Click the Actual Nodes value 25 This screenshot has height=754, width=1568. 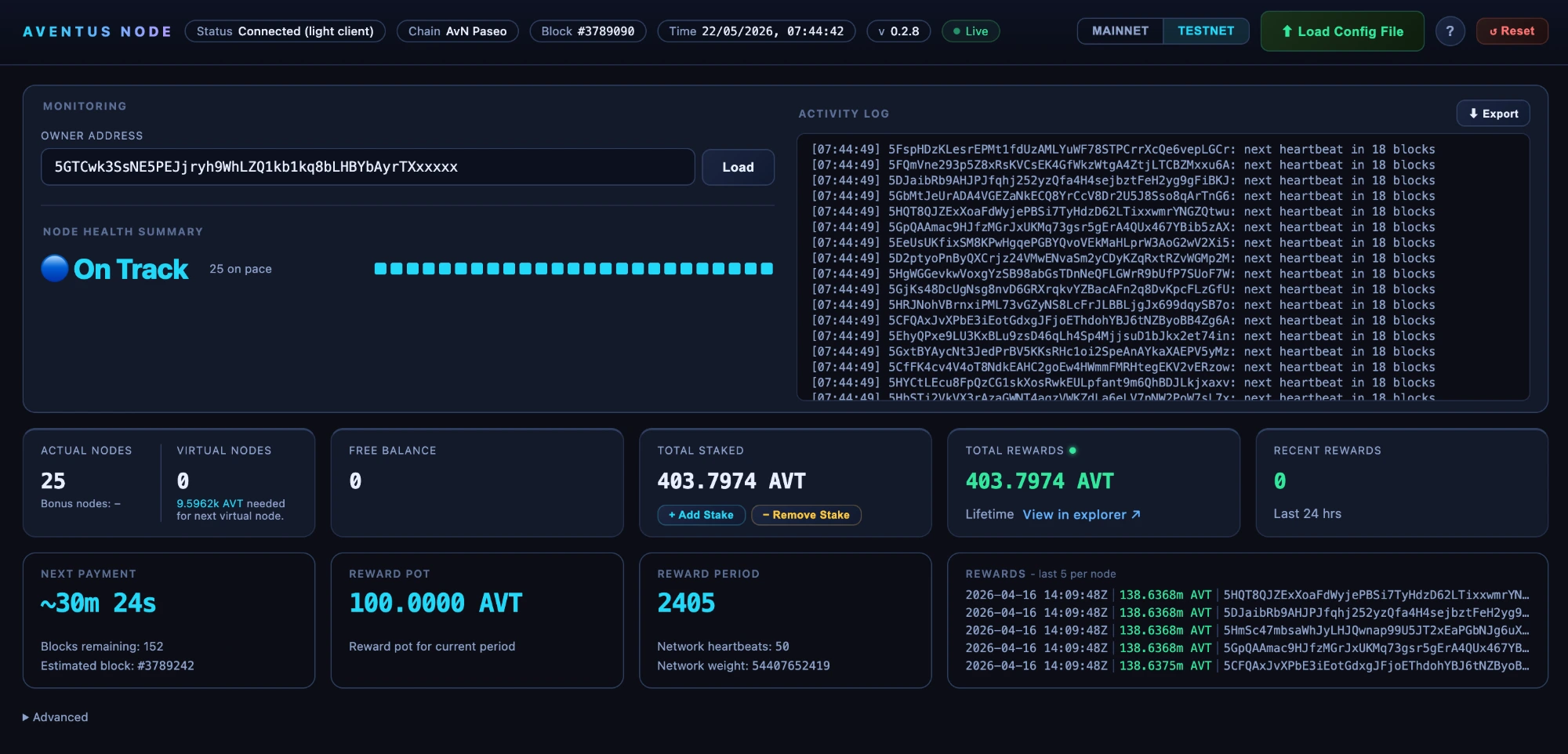click(x=53, y=481)
